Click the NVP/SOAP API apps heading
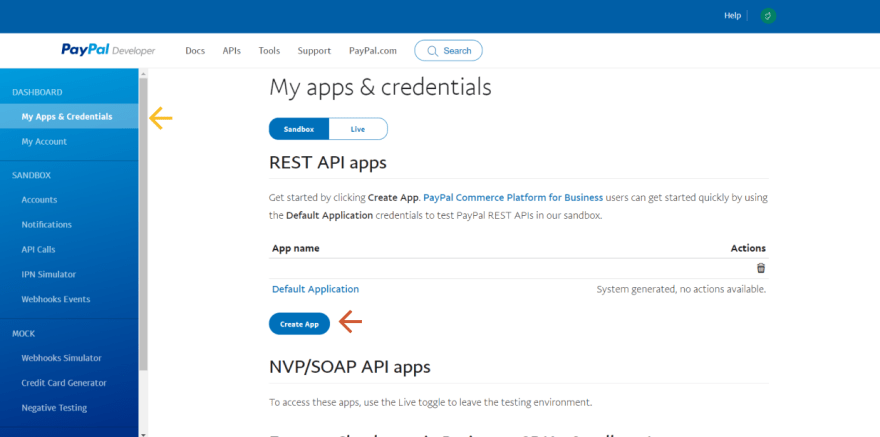This screenshot has height=437, width=880. (350, 367)
